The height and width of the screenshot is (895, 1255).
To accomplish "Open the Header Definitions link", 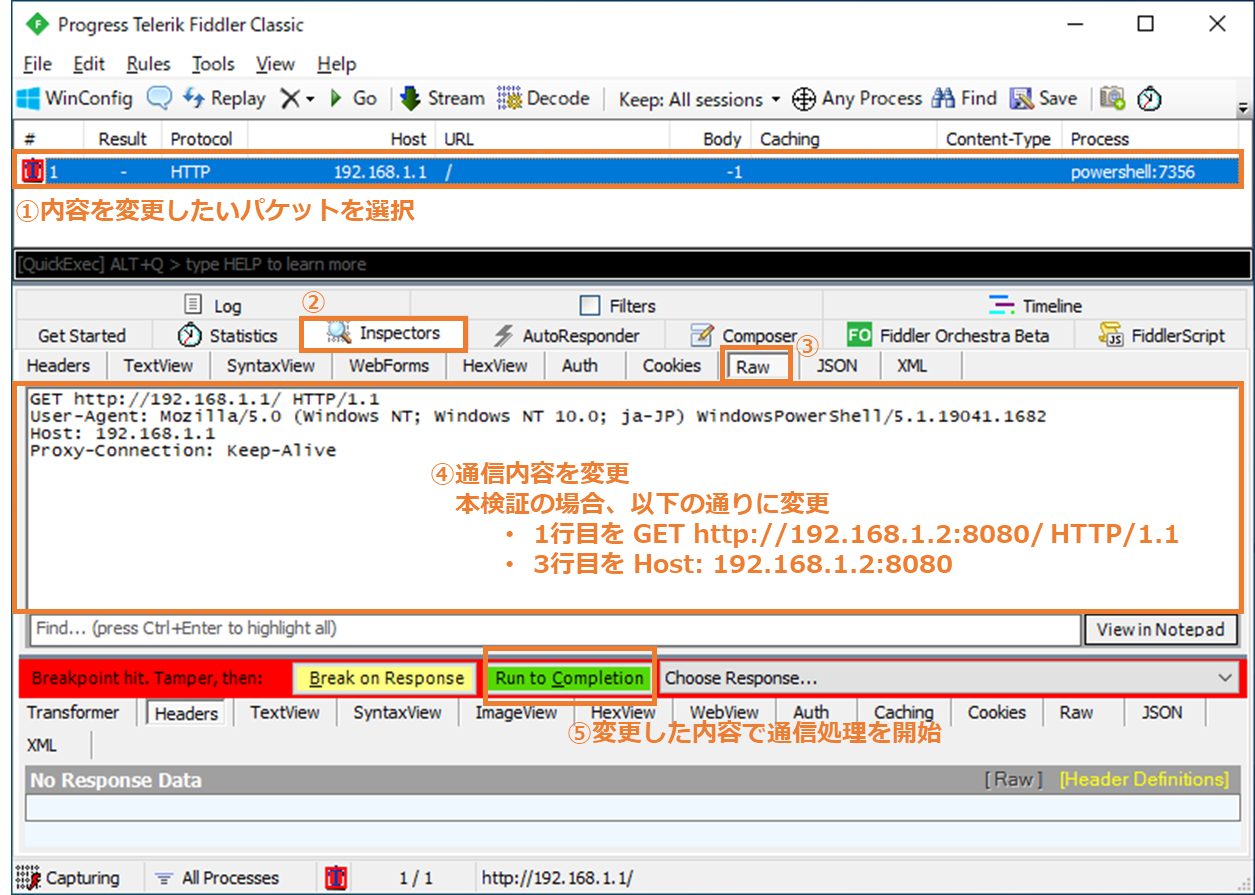I will [1144, 779].
